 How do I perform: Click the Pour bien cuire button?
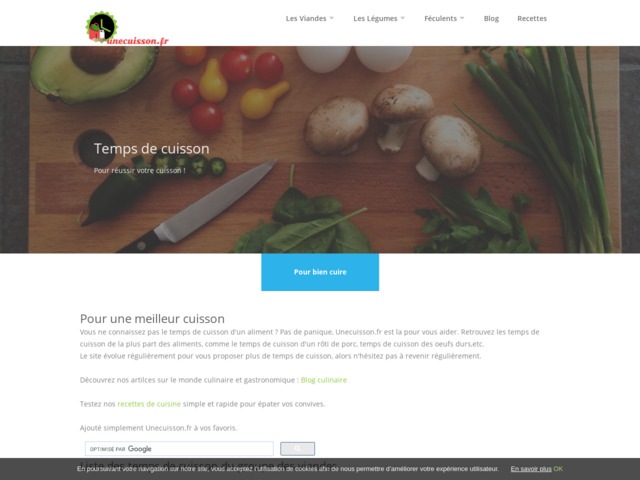point(320,272)
